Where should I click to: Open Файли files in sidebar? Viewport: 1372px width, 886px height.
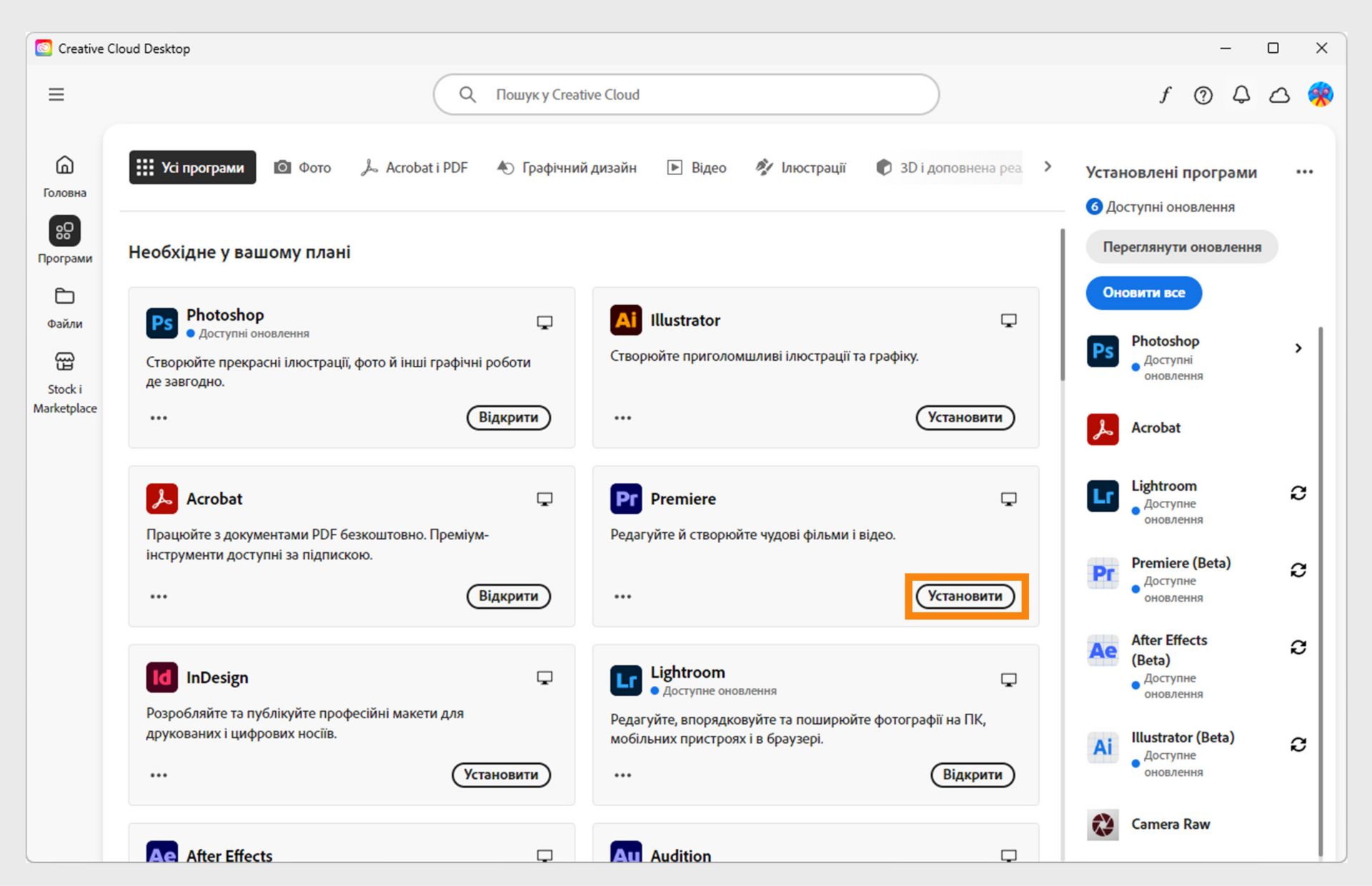[x=64, y=308]
